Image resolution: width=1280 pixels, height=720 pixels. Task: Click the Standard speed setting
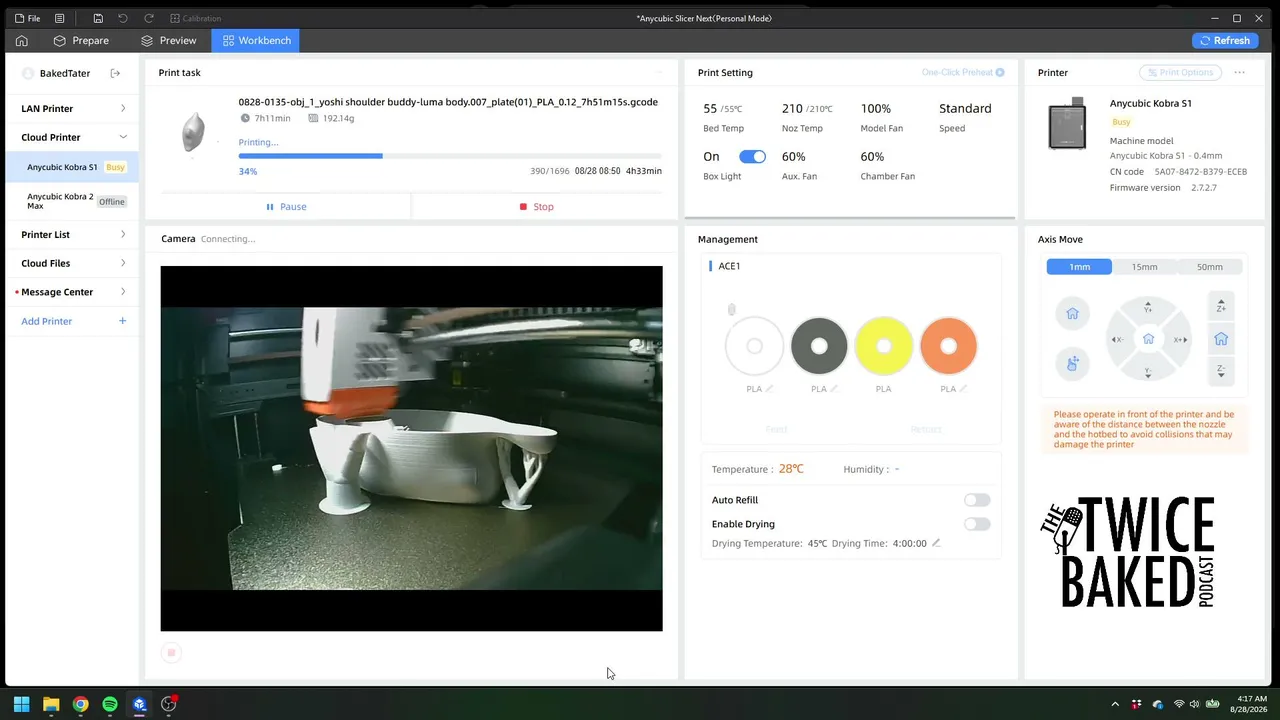[965, 108]
